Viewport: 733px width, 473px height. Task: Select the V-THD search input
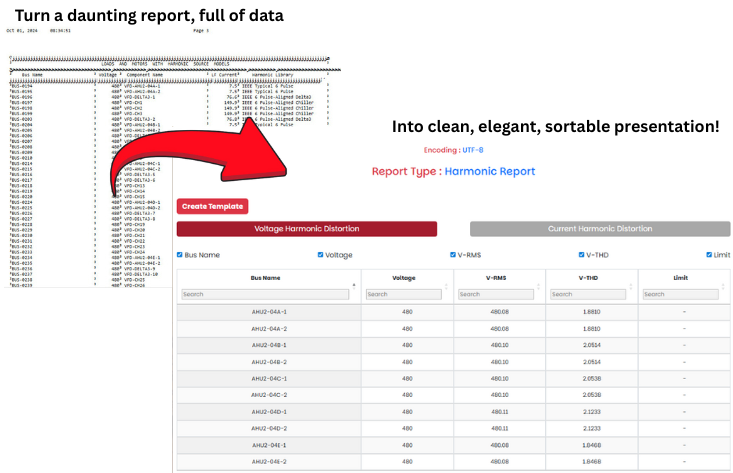coord(587,295)
